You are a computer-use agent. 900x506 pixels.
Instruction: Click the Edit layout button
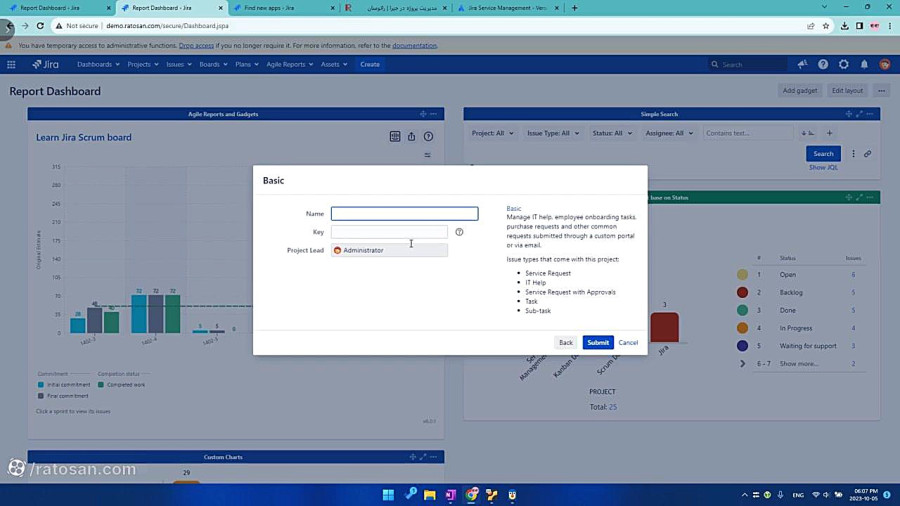click(x=847, y=91)
